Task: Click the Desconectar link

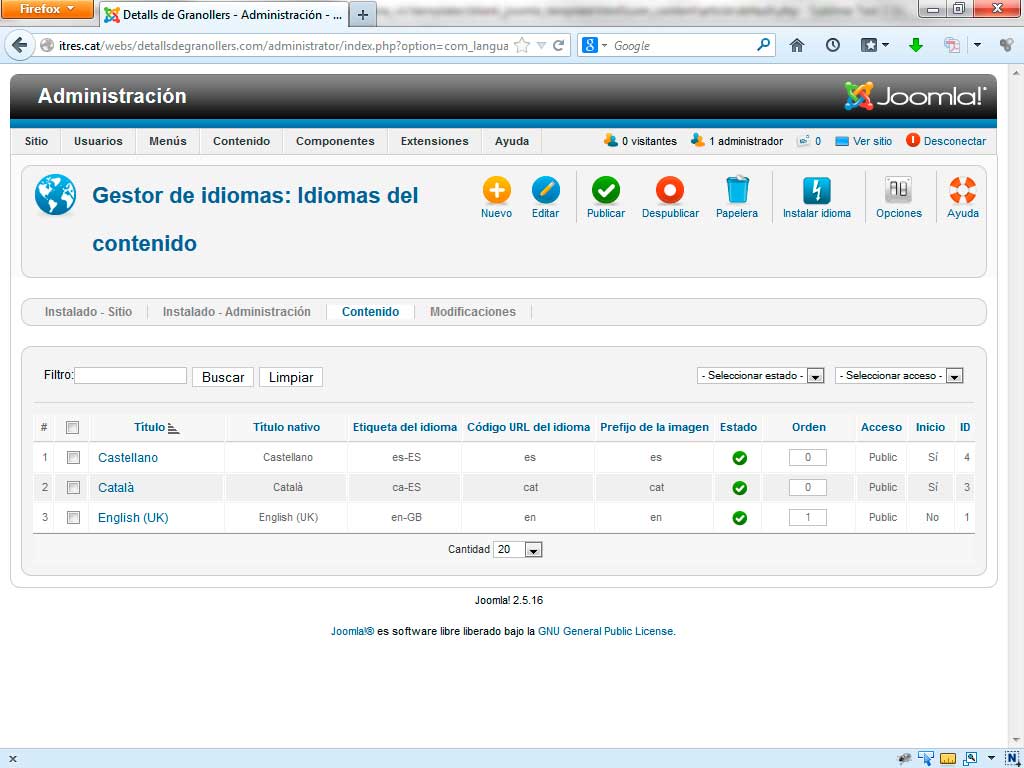Action: [955, 141]
